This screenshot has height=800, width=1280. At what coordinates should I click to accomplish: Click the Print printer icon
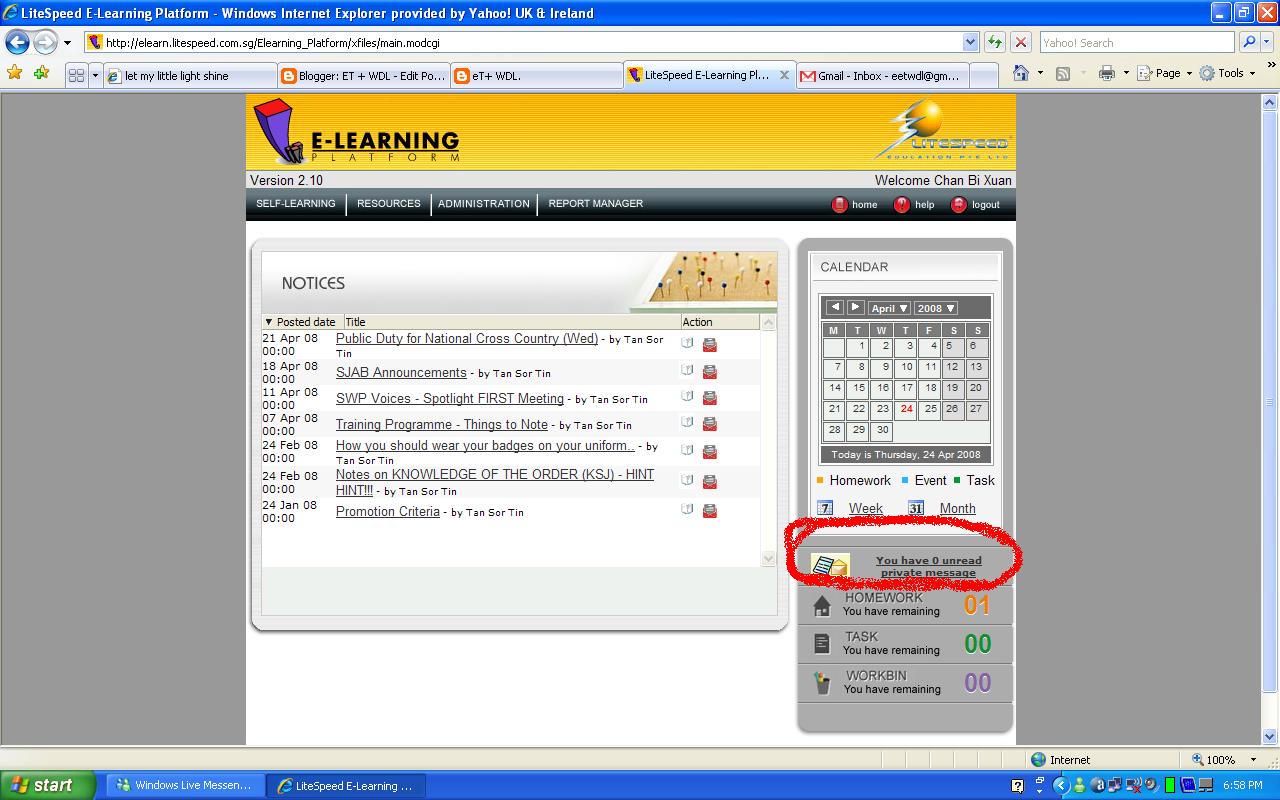pos(1107,73)
